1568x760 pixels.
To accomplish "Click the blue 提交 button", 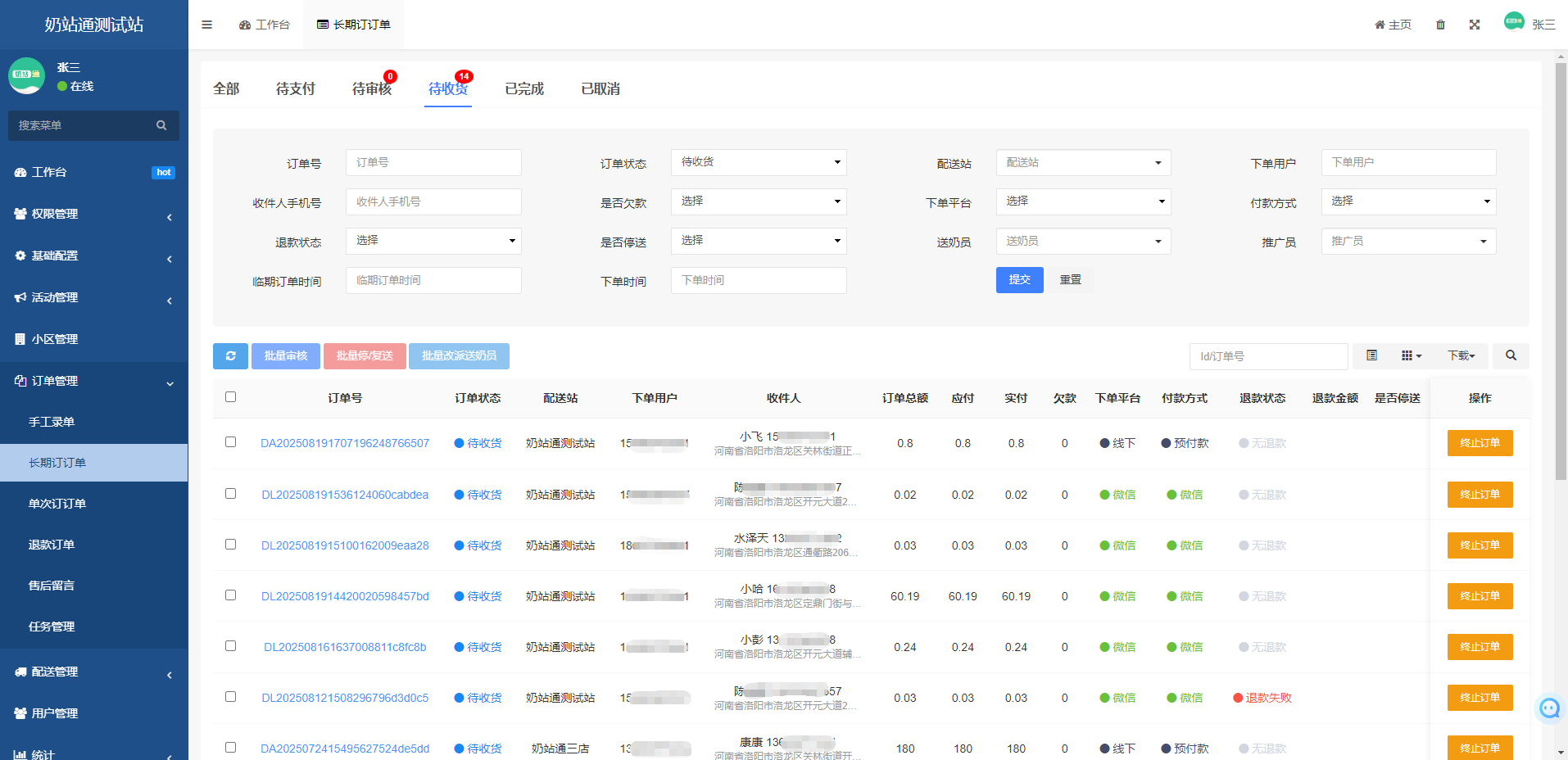I will coord(1019,280).
